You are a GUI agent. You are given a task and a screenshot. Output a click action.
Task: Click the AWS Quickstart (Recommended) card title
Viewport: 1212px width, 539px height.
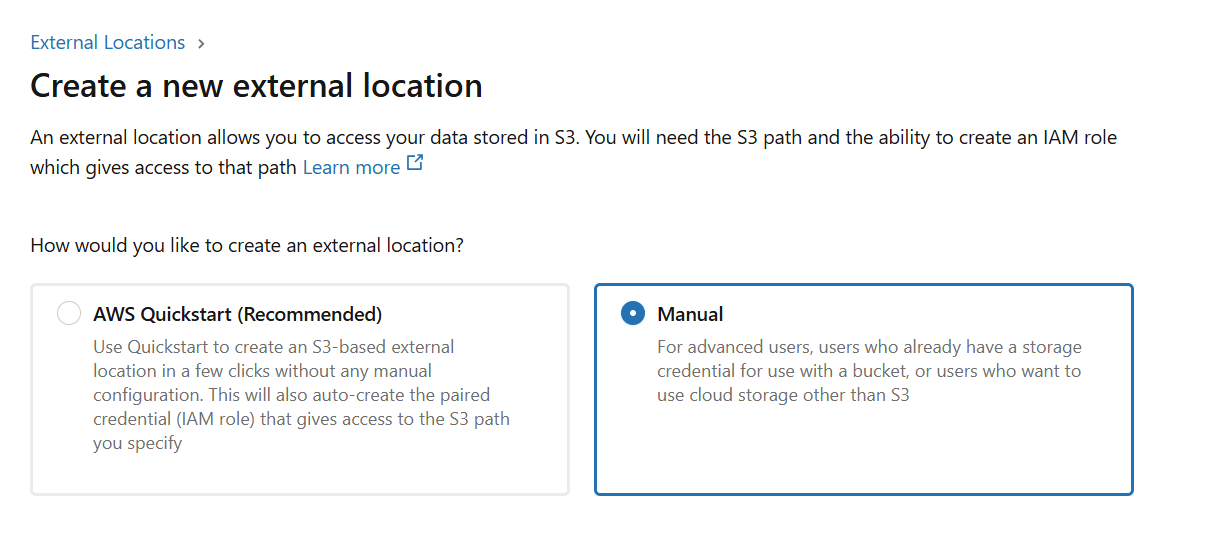pyautogui.click(x=237, y=314)
